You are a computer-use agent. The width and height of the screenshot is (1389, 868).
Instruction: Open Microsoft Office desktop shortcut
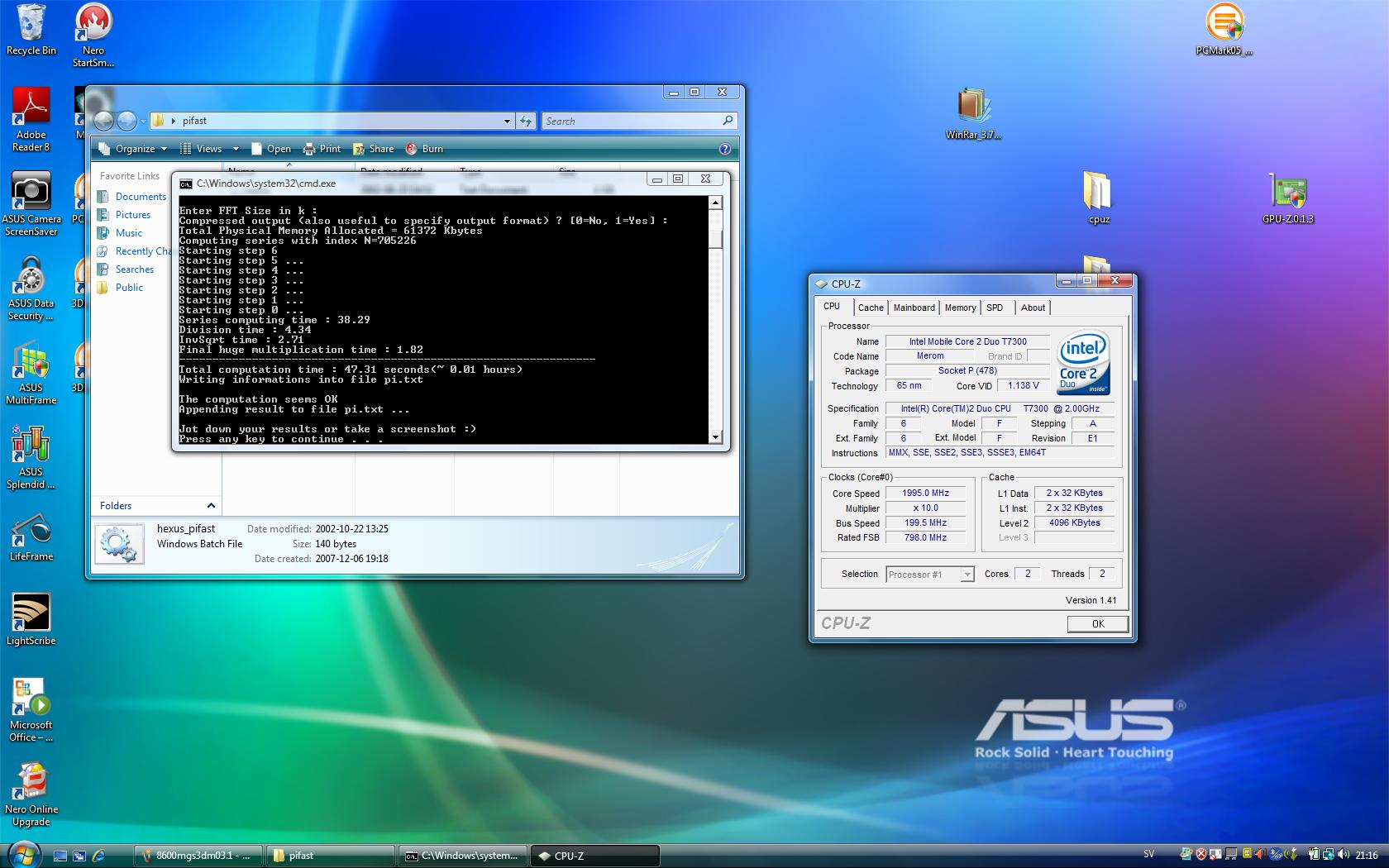tap(31, 710)
